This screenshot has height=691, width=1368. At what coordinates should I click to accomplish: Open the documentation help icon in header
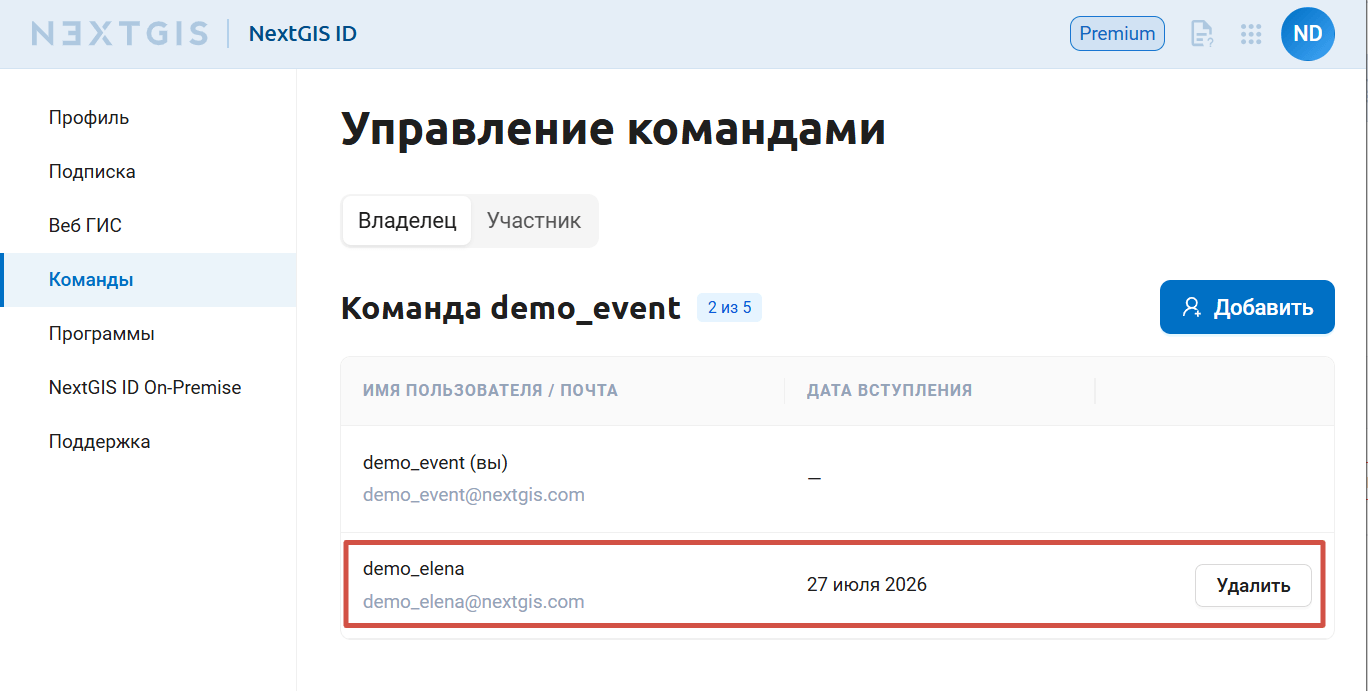pyautogui.click(x=1201, y=34)
